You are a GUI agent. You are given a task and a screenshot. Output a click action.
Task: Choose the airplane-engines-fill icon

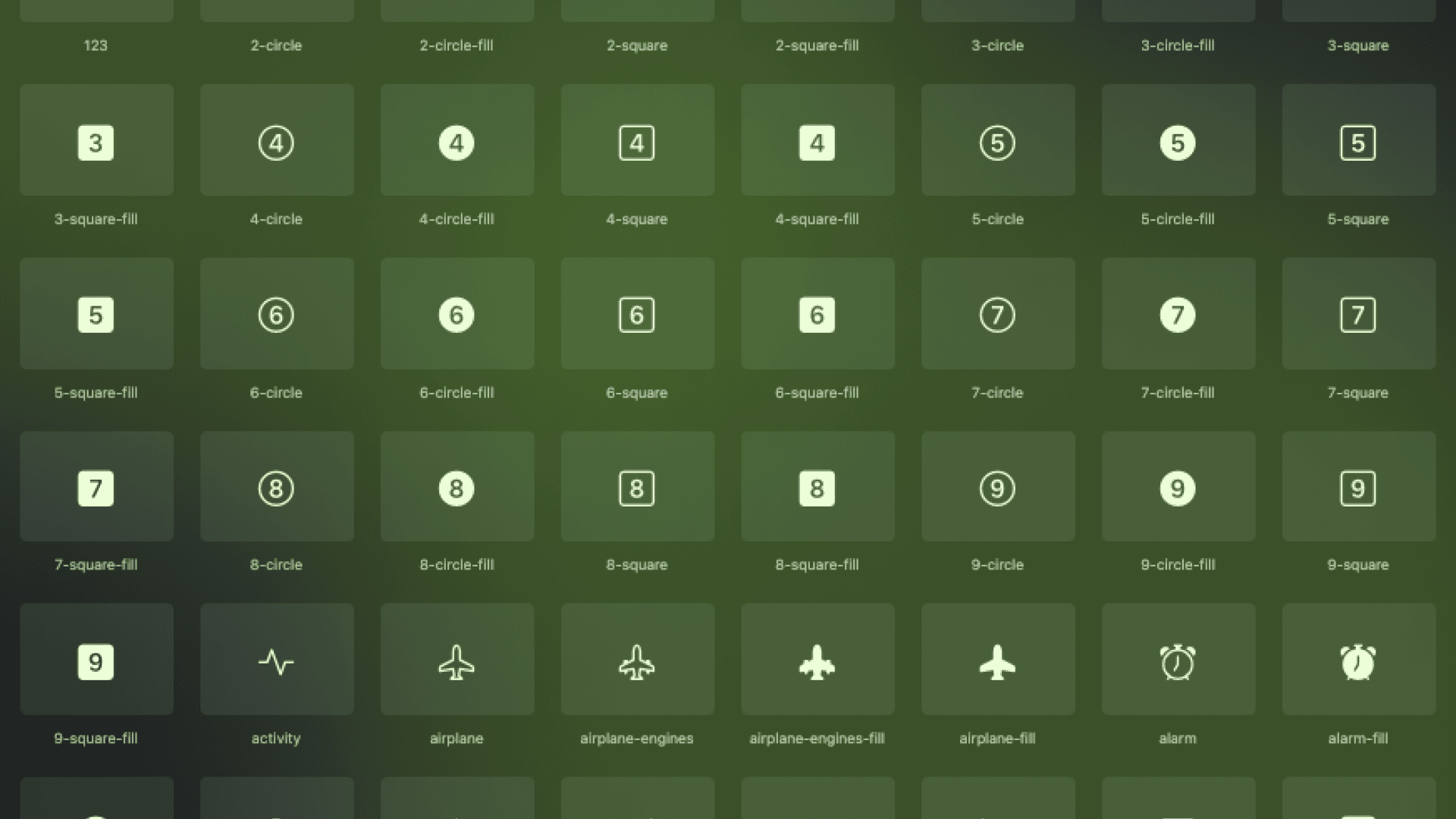tap(817, 661)
